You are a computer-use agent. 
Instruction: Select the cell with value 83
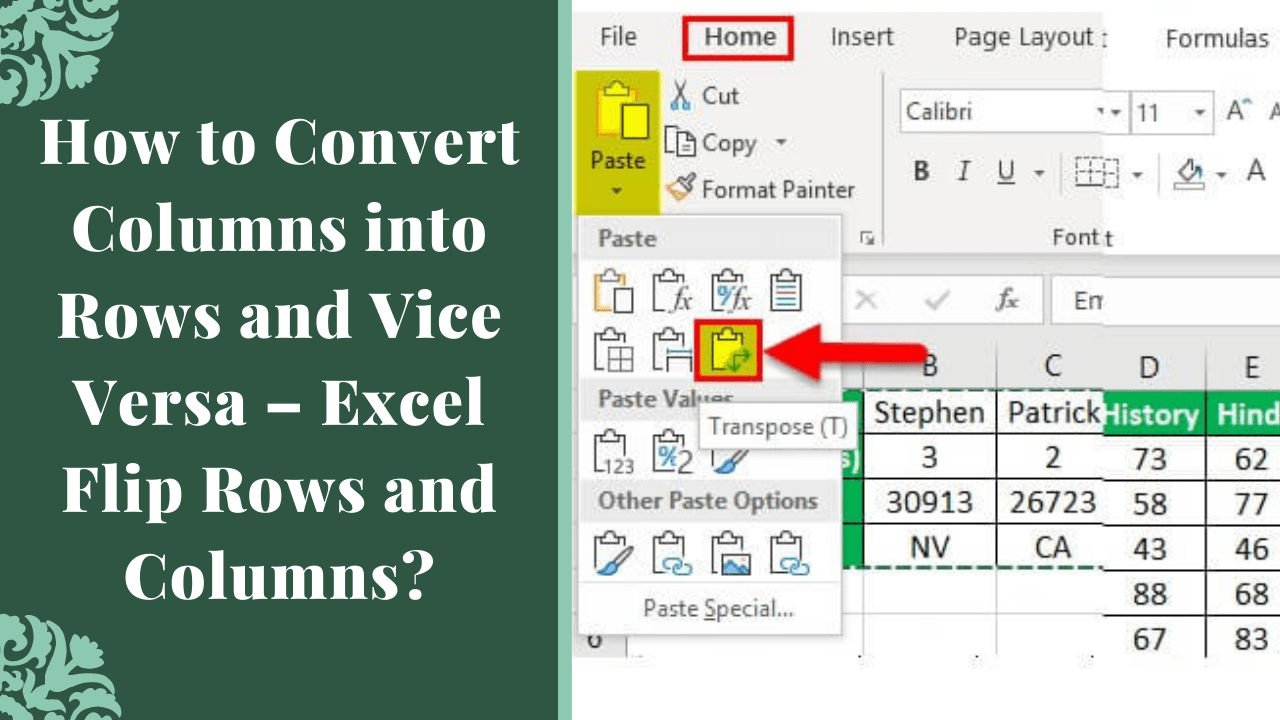[1243, 638]
